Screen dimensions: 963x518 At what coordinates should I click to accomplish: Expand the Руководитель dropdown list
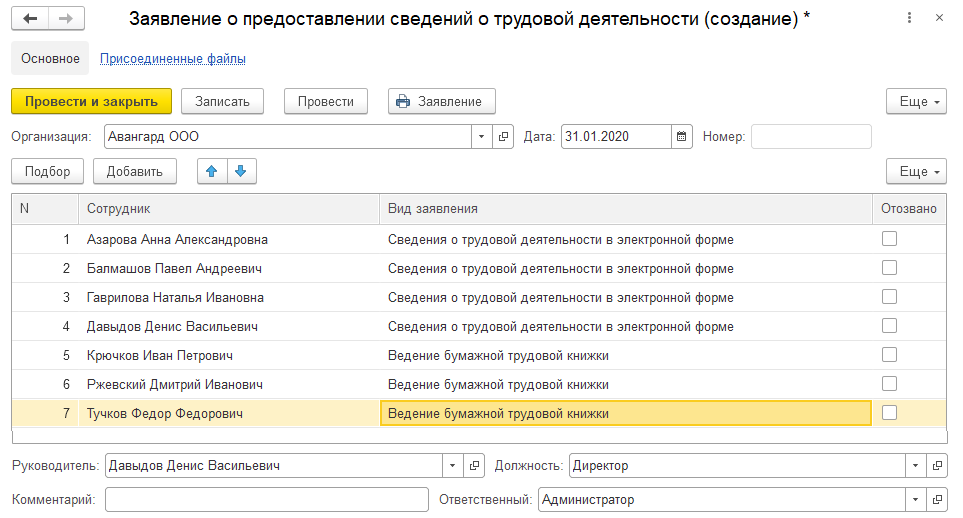[x=451, y=466]
